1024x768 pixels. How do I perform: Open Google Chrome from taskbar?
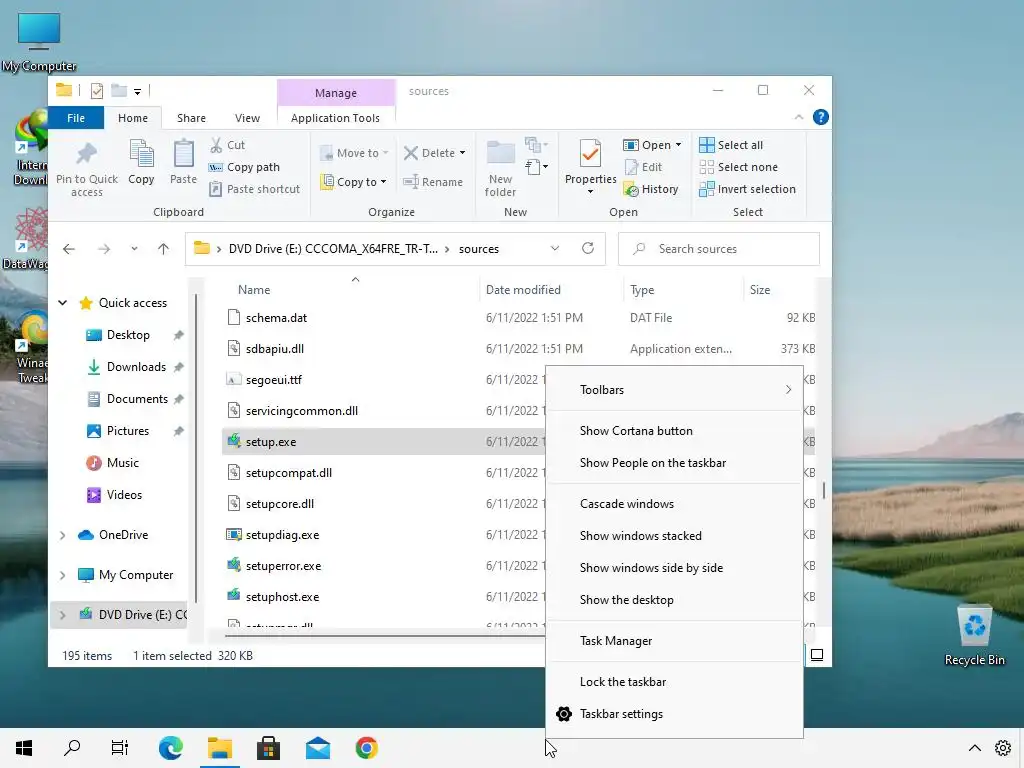pos(366,748)
